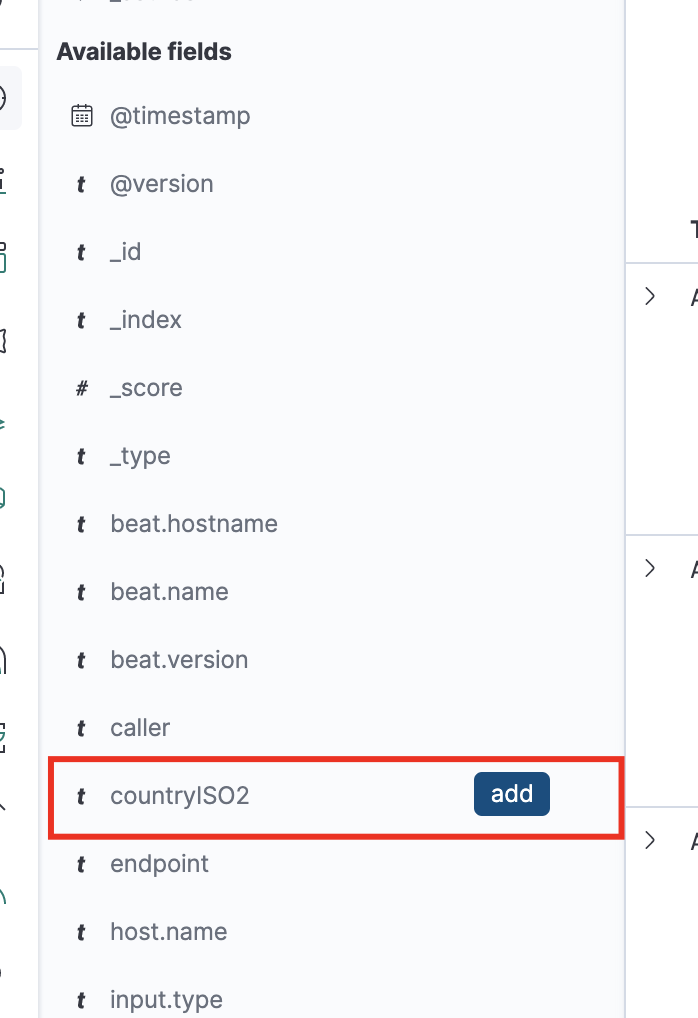Click the calendar icon beside @timestamp
Screen dimensions: 698x1018
82,116
